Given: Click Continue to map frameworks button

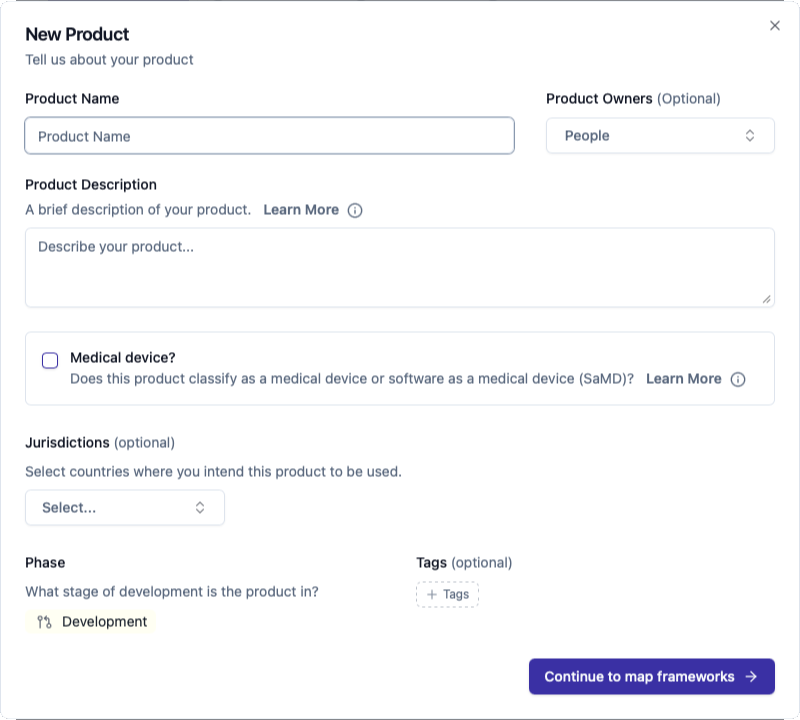Looking at the screenshot, I should (652, 677).
